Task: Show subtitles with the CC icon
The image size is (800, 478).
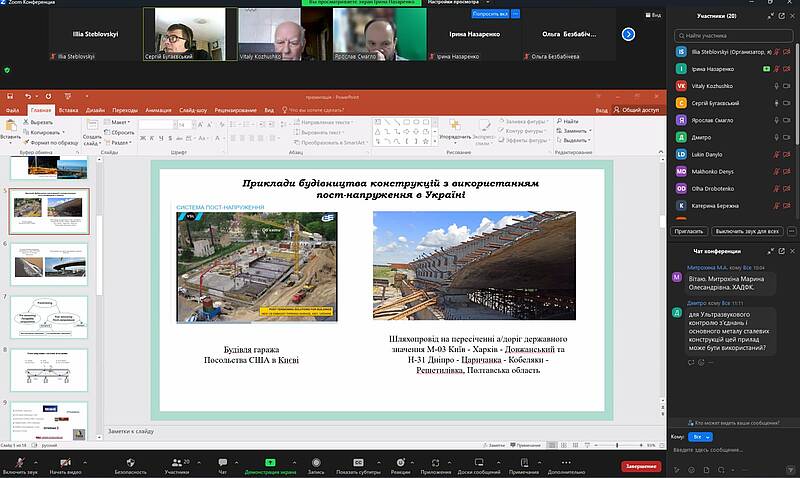Action: tap(358, 462)
